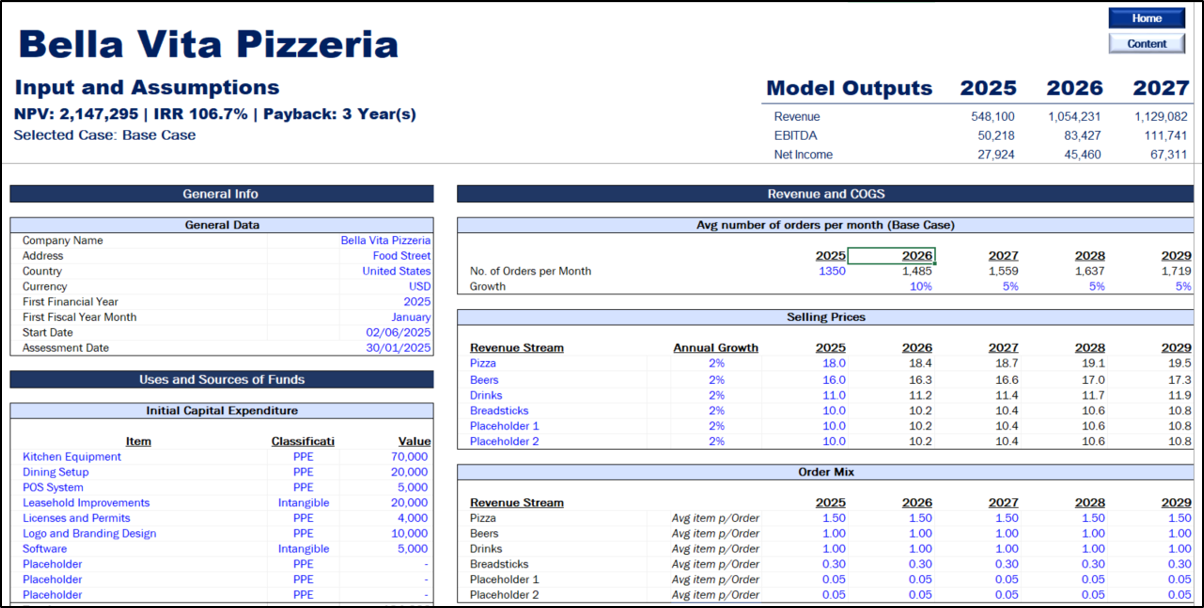
Task: Select Pizza order mix 1.50 for 2025
Action: pos(832,518)
